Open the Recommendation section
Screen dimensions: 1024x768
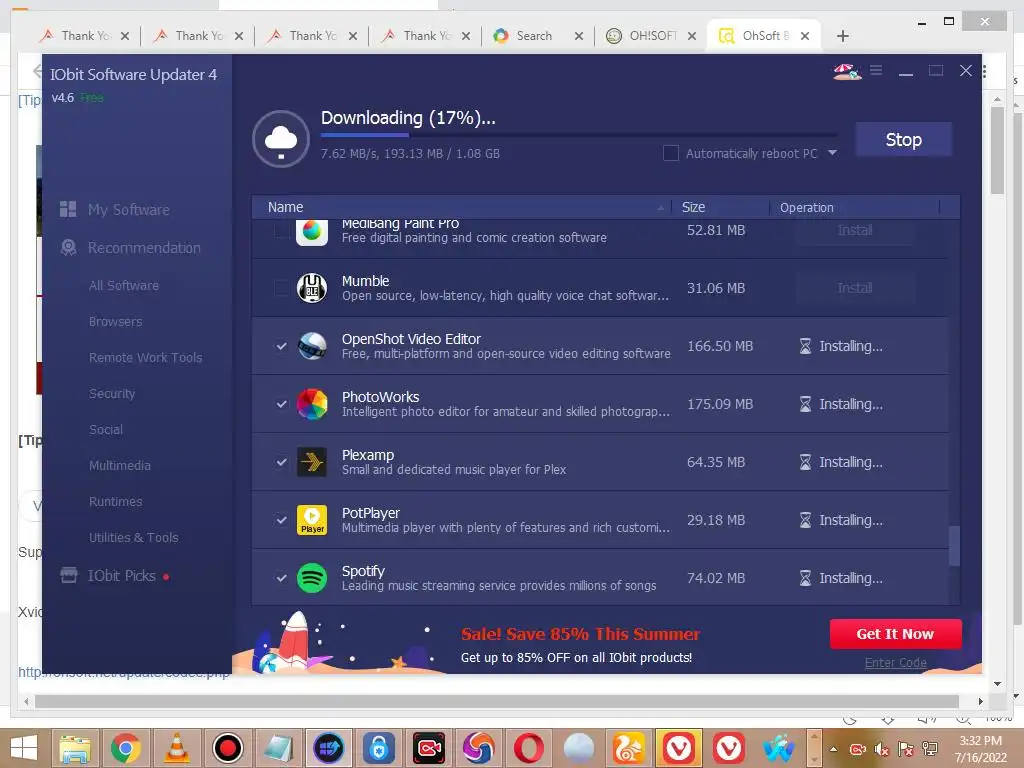(144, 248)
